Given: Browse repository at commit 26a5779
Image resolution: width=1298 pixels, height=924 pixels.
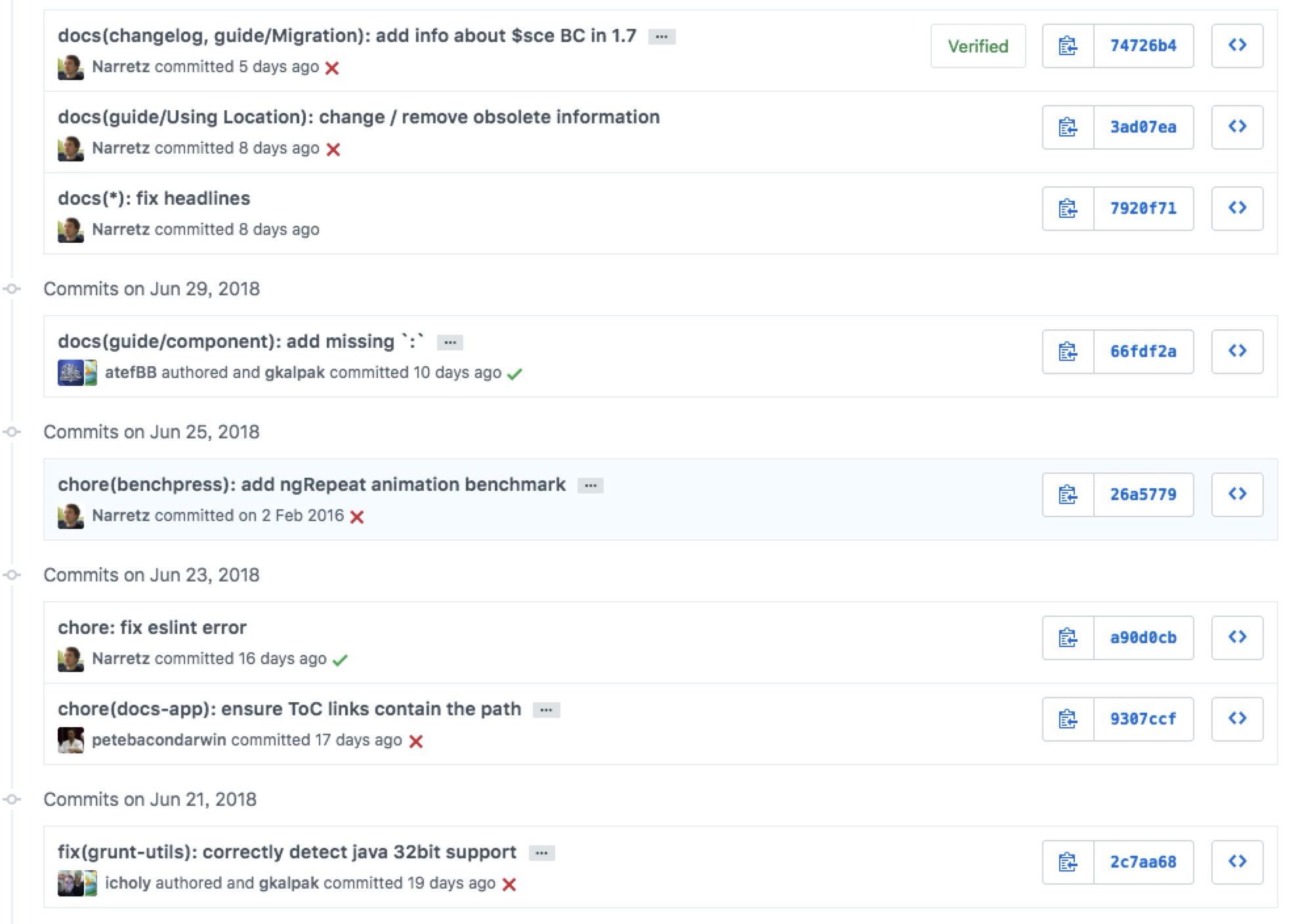Looking at the screenshot, I should tap(1237, 495).
